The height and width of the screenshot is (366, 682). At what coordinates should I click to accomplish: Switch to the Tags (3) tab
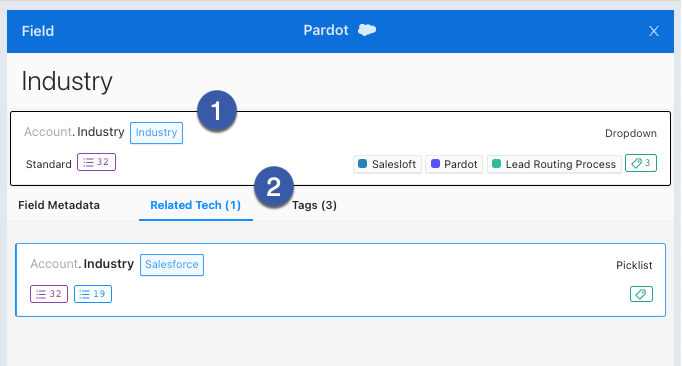[x=314, y=205]
